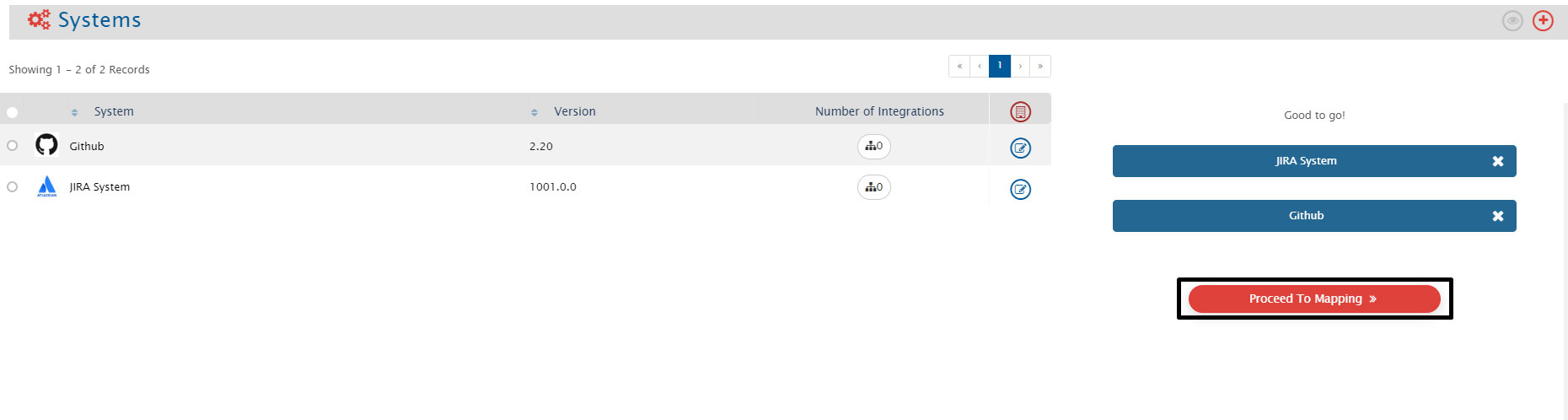Click the JIRA Atlassian logo icon
Viewport: 1568px width, 420px height.
pos(46,186)
